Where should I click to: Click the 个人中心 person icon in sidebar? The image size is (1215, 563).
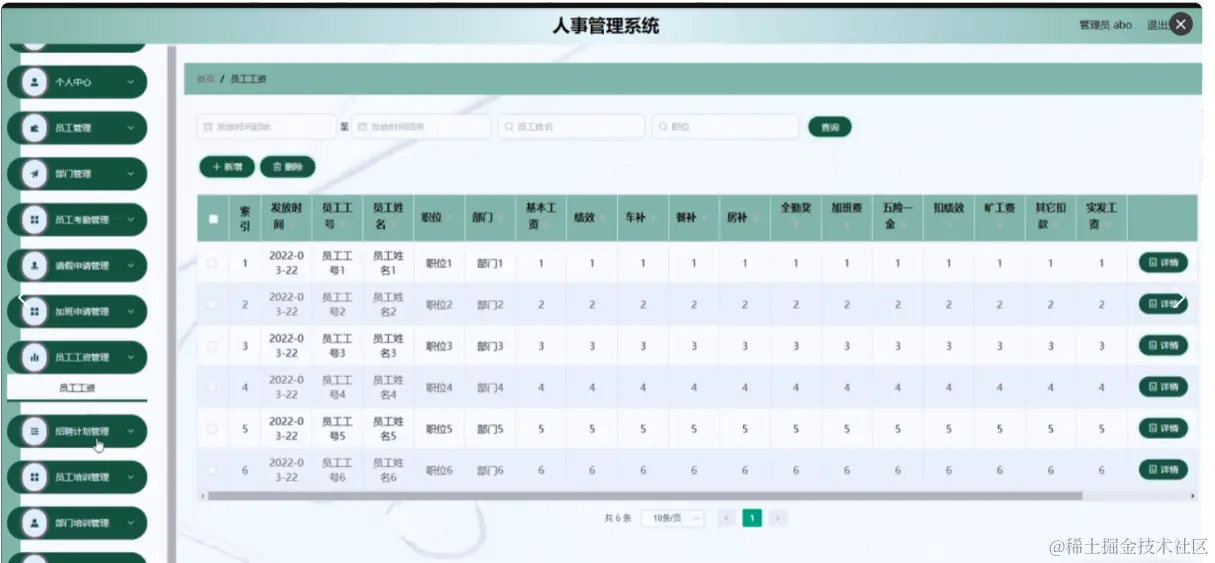[x=35, y=82]
